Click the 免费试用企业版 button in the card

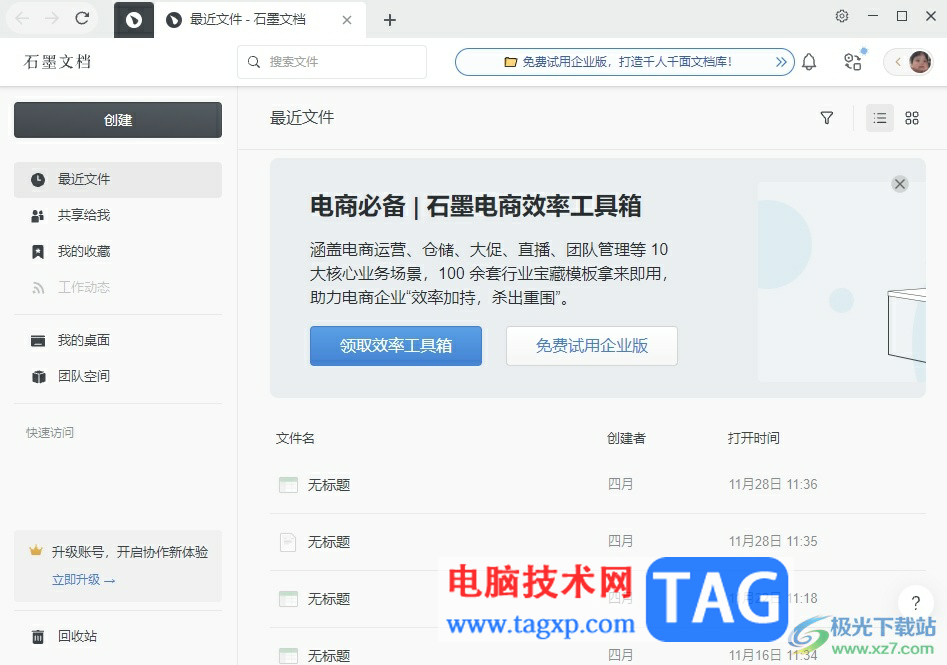(592, 345)
